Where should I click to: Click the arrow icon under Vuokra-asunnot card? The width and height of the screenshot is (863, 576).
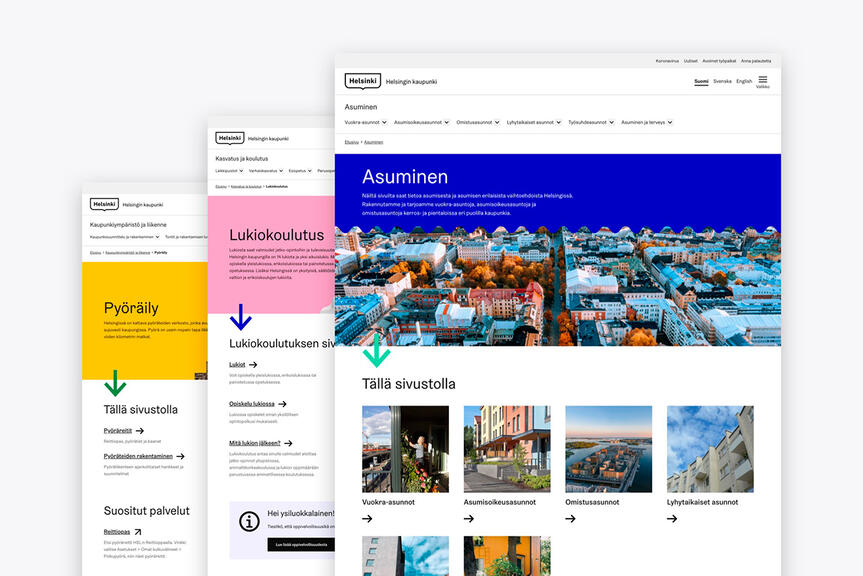pos(367,519)
